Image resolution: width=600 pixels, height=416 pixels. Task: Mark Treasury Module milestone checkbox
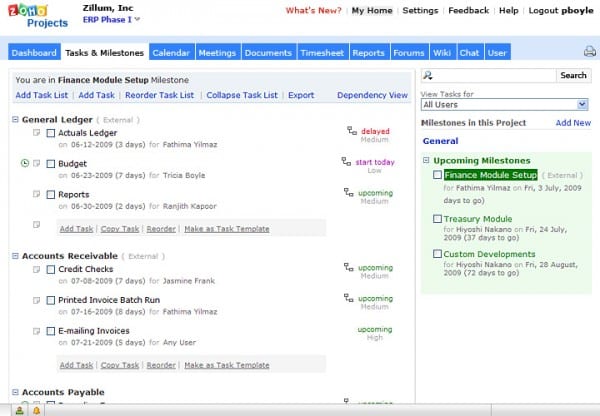click(437, 218)
